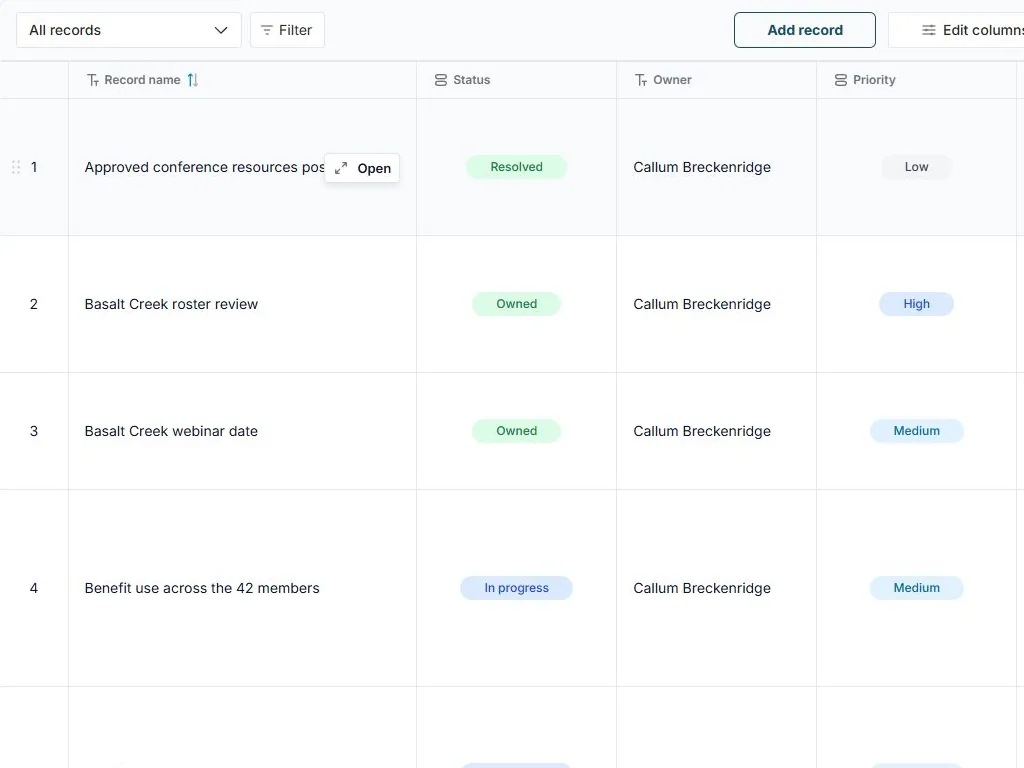The image size is (1024, 768).
Task: Click the Priority column select-type icon
Action: (x=840, y=80)
